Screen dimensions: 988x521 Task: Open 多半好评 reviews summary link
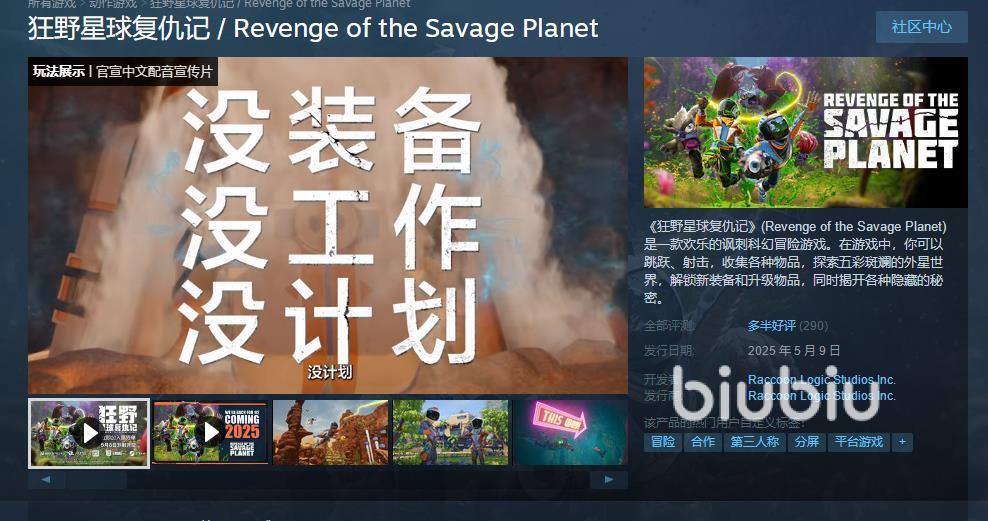pyautogui.click(x=771, y=326)
